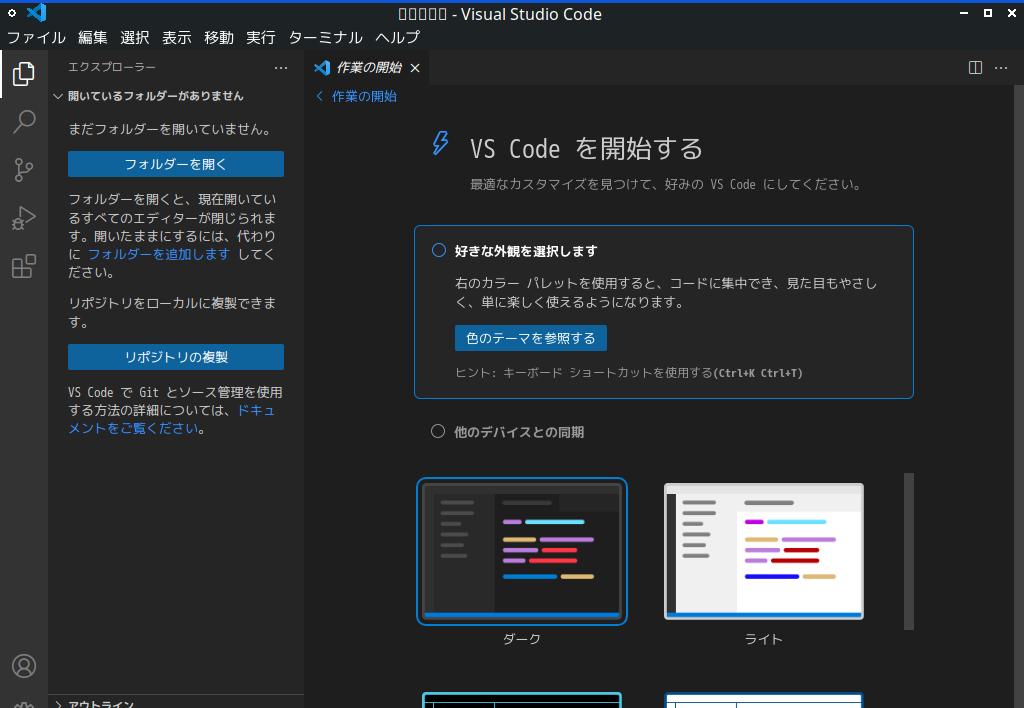This screenshot has height=708, width=1024.
Task: Open the Explorer view in activity bar
Action: coord(24,74)
